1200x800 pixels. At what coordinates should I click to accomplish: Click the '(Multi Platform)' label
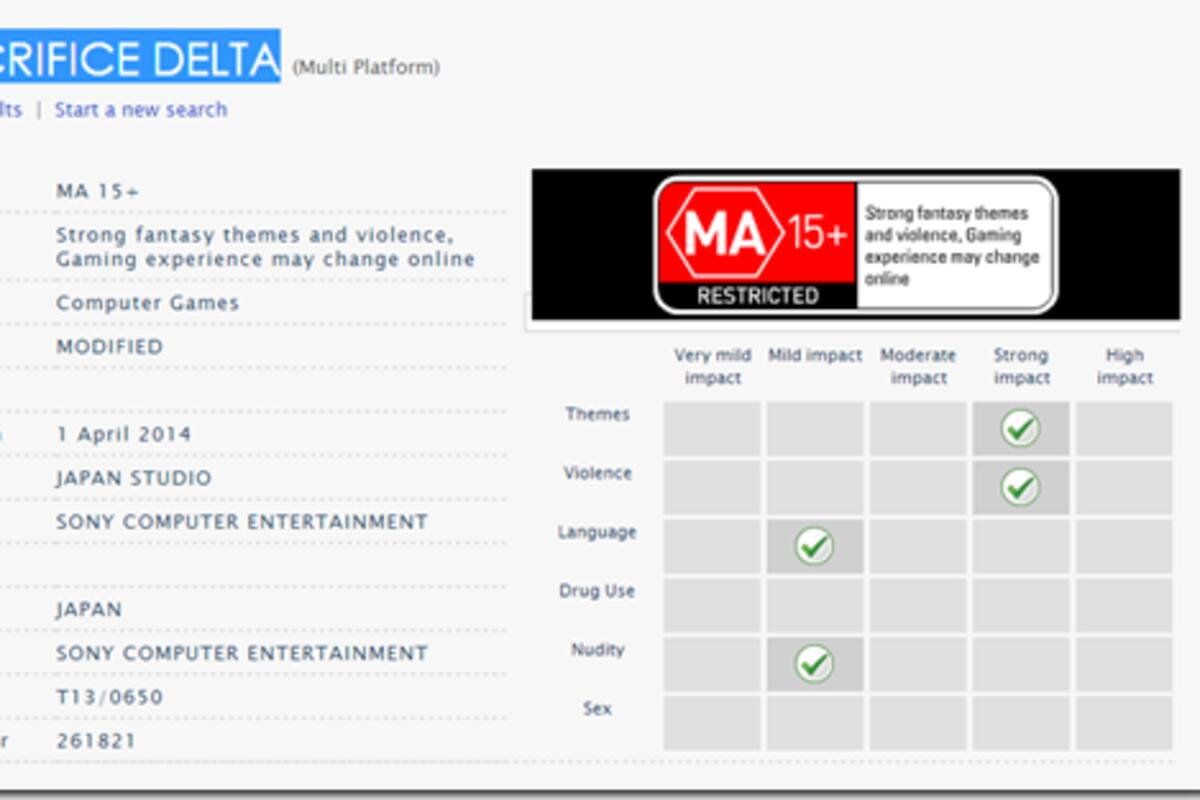pyautogui.click(x=365, y=68)
